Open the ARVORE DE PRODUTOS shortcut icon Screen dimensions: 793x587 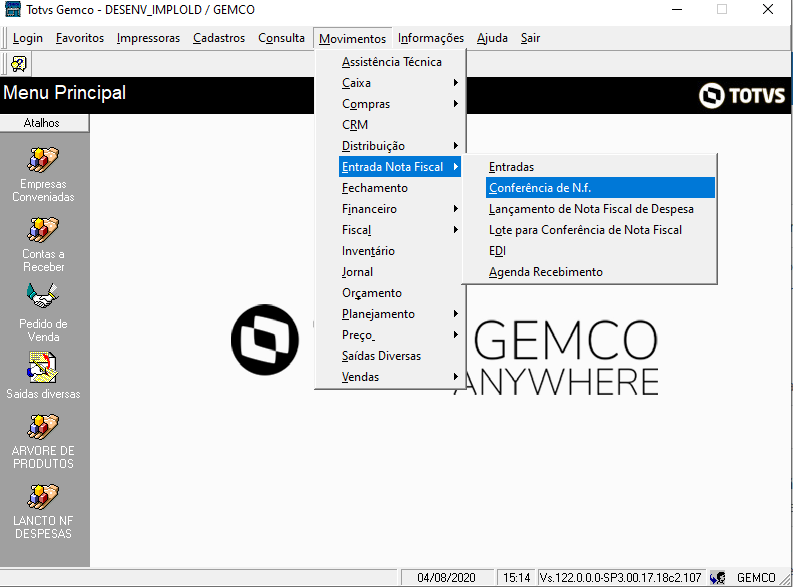click(43, 427)
